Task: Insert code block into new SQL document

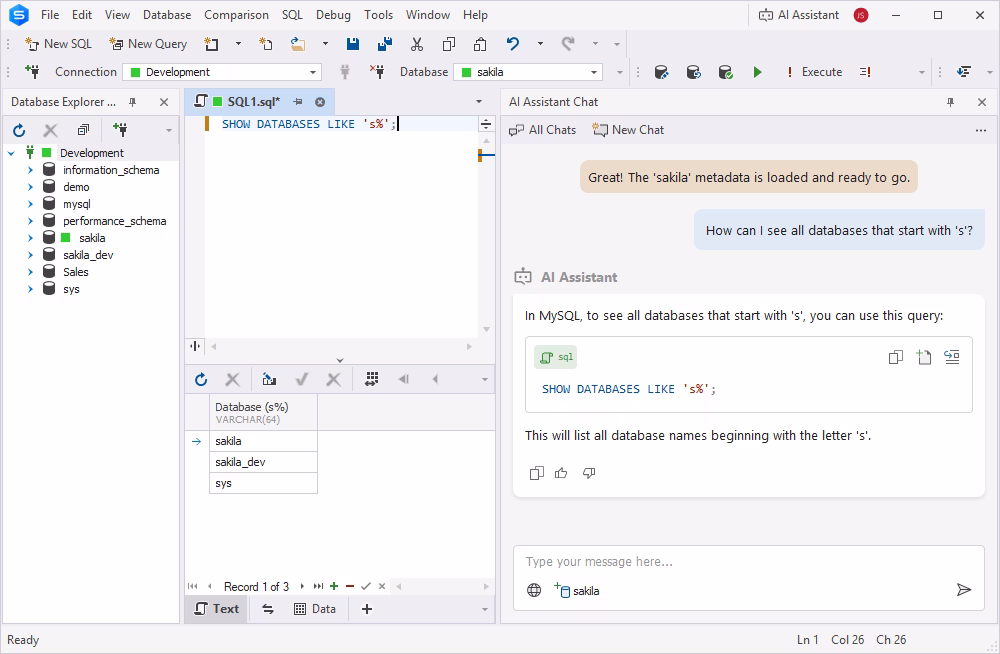Action: pos(923,357)
